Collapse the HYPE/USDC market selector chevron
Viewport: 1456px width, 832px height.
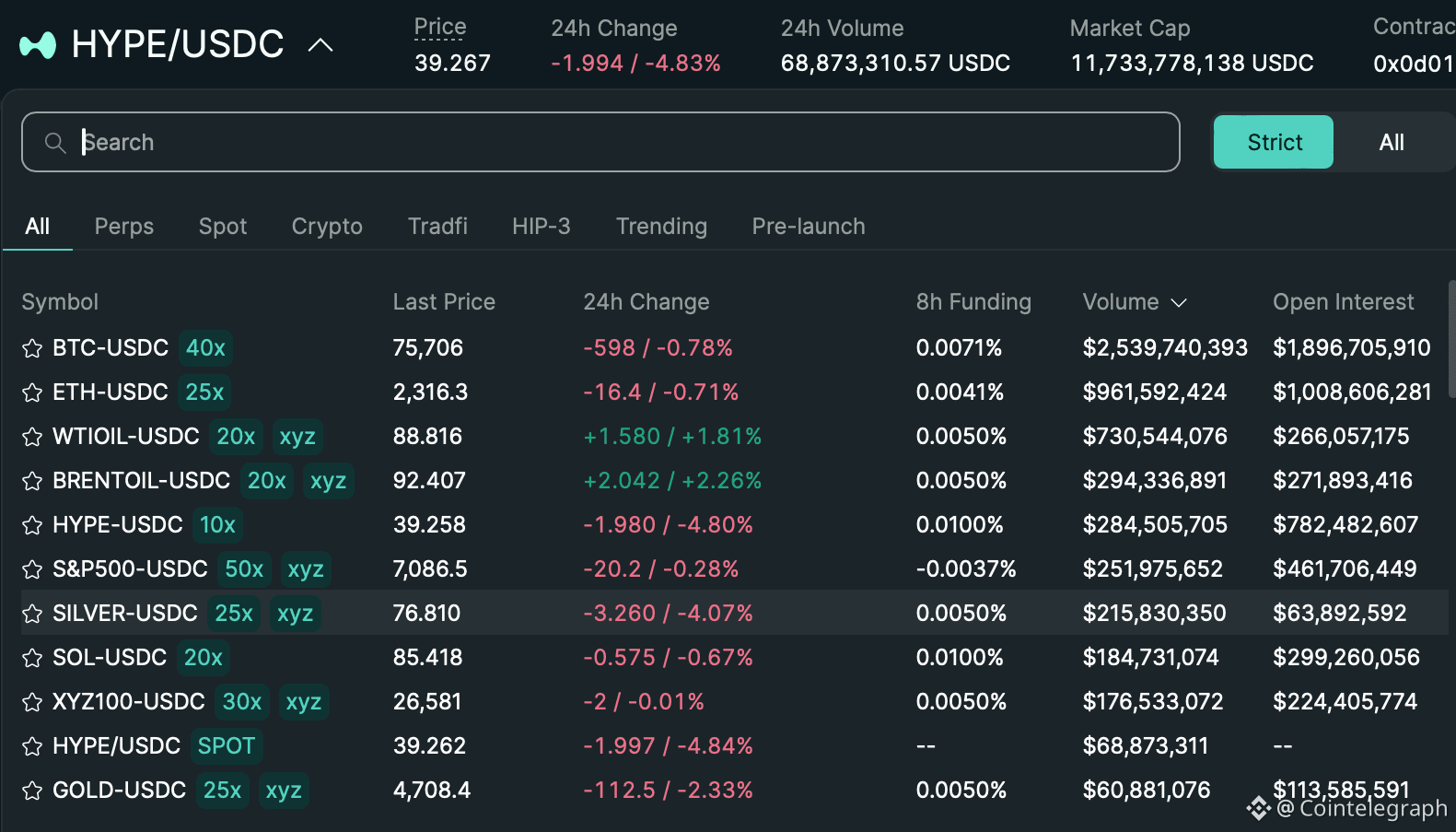click(x=320, y=45)
